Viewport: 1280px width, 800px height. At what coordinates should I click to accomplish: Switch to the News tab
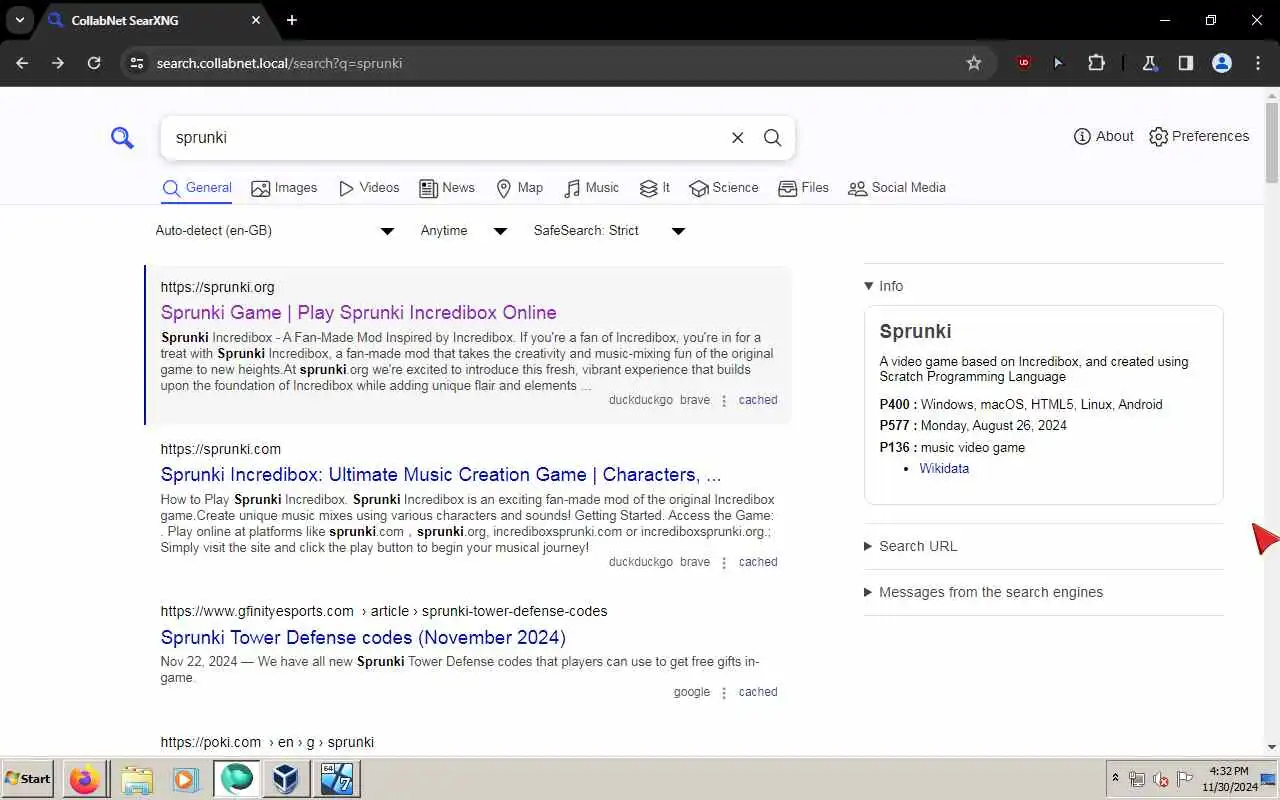click(x=447, y=188)
